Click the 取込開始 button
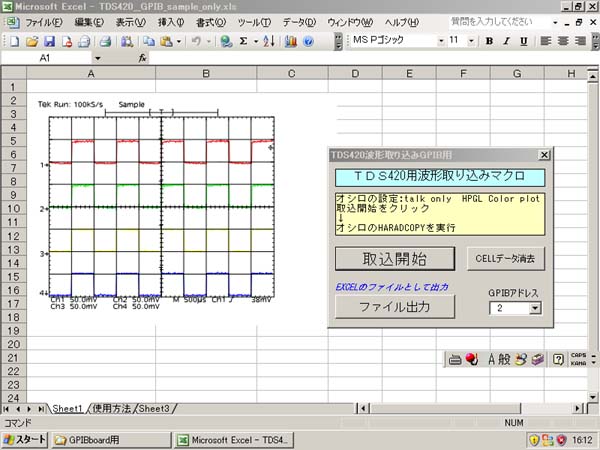 [x=395, y=259]
